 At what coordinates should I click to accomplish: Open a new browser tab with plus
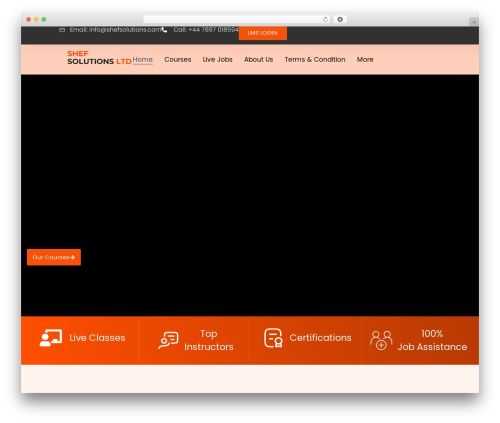point(474,22)
